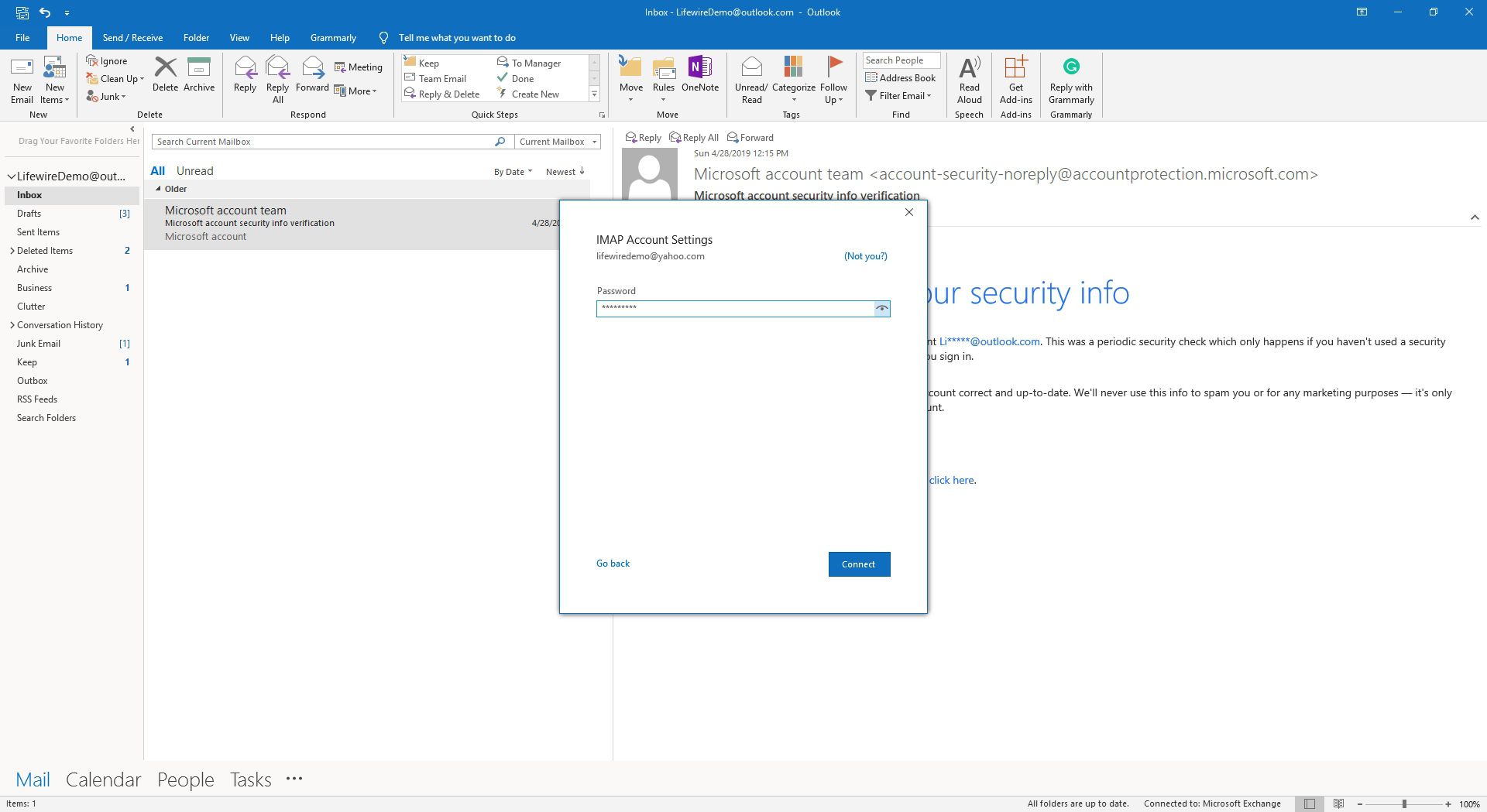Click Reply with Grammarly icon

pos(1071,80)
